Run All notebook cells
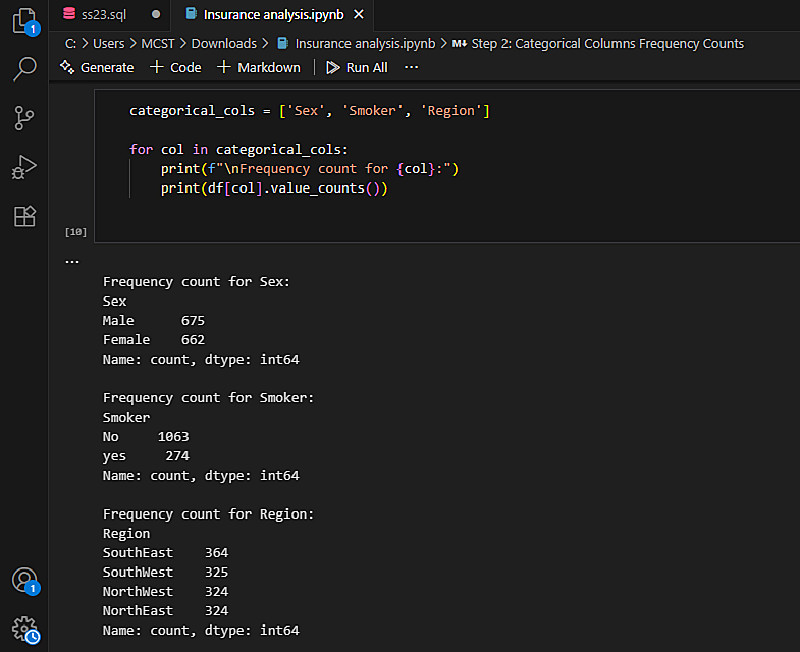This screenshot has height=652, width=800. coord(357,67)
